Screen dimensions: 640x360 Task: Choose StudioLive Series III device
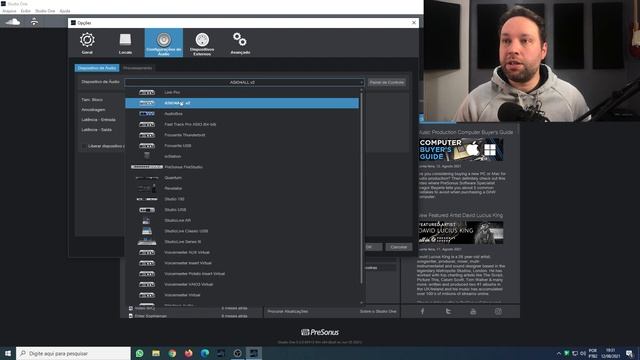pyautogui.click(x=242, y=242)
